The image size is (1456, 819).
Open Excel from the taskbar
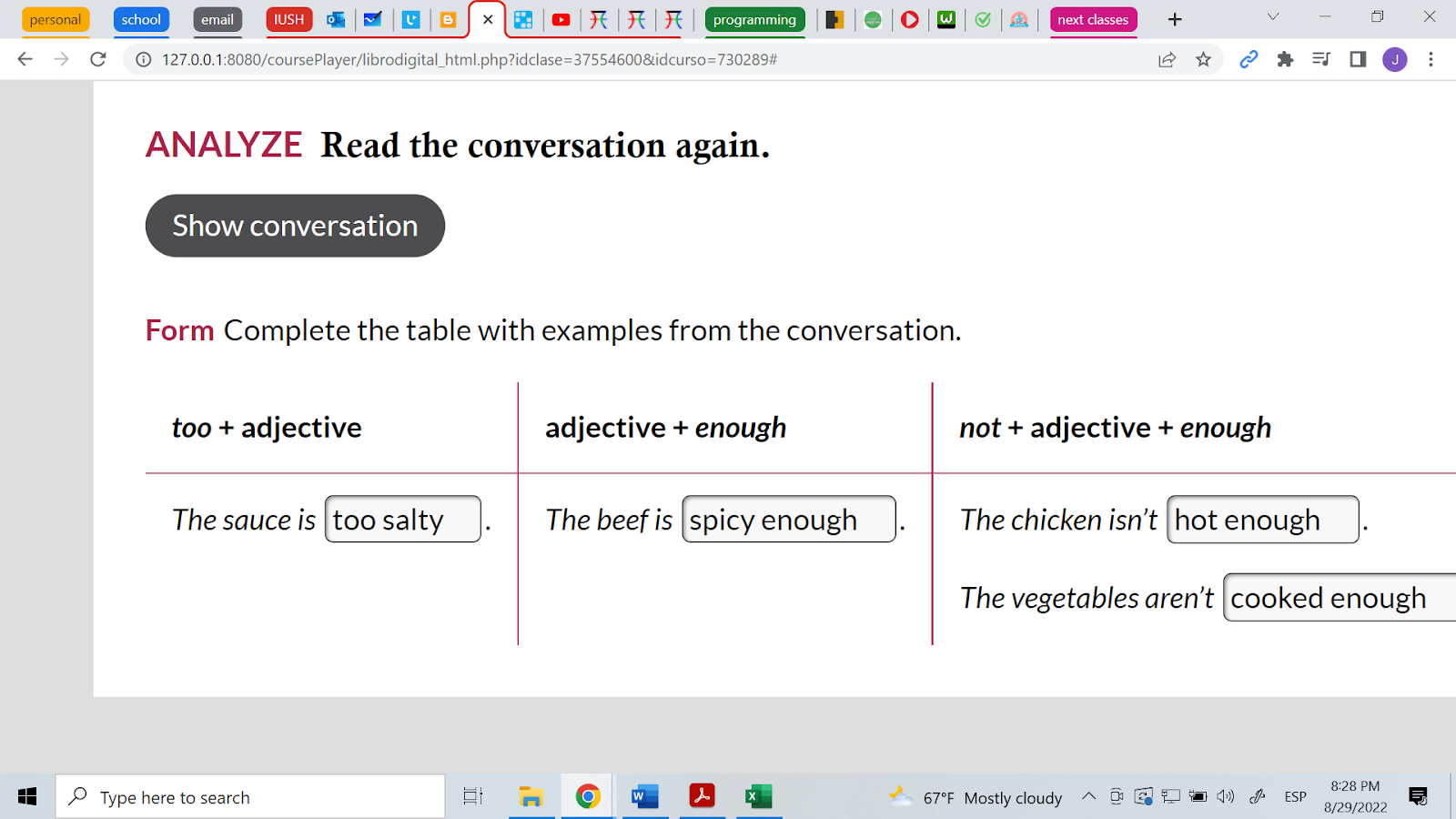tap(758, 797)
